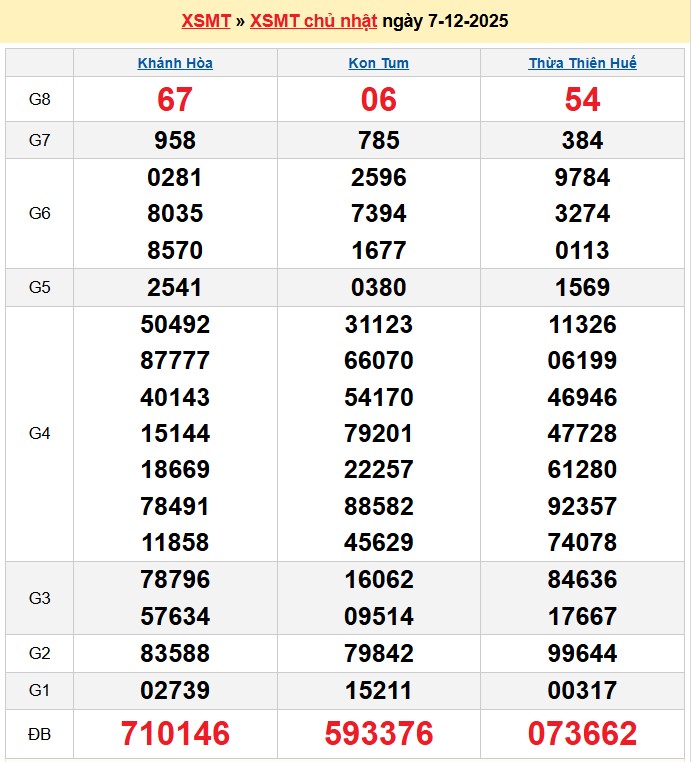
Task: Click the G8 row label
Action: click(40, 99)
